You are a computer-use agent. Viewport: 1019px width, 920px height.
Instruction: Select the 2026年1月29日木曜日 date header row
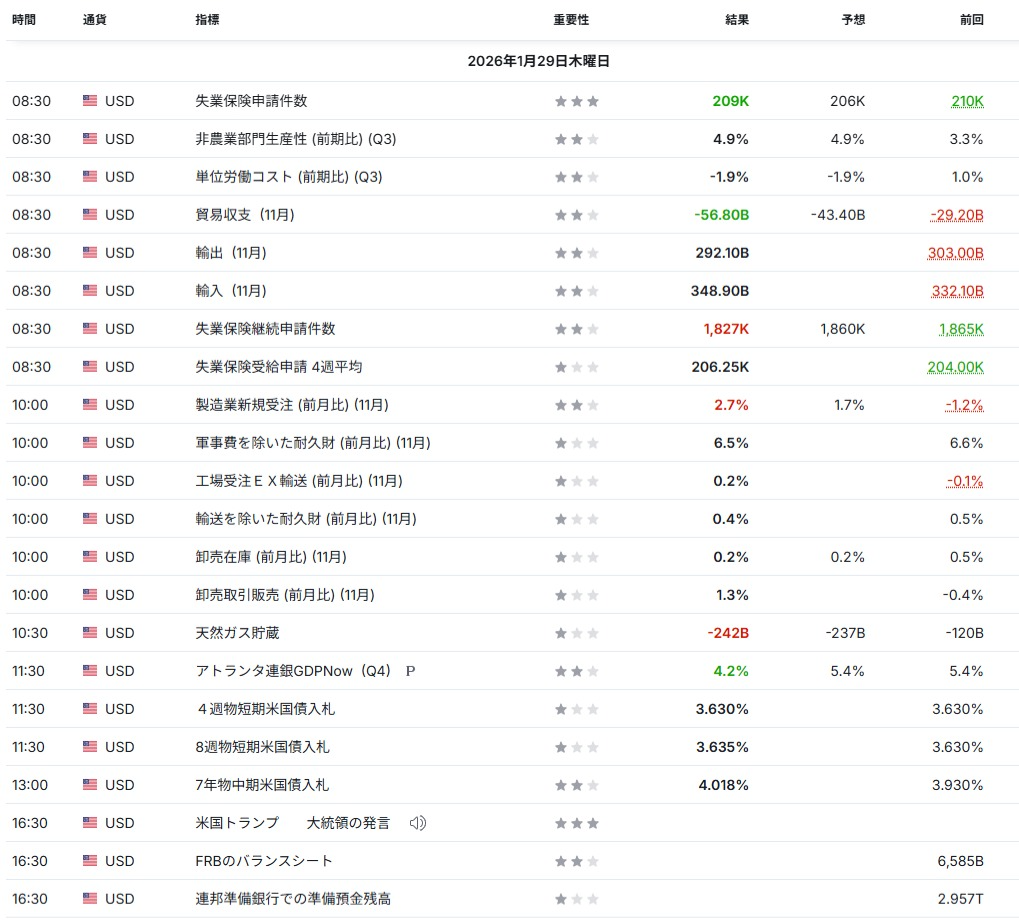coord(538,61)
